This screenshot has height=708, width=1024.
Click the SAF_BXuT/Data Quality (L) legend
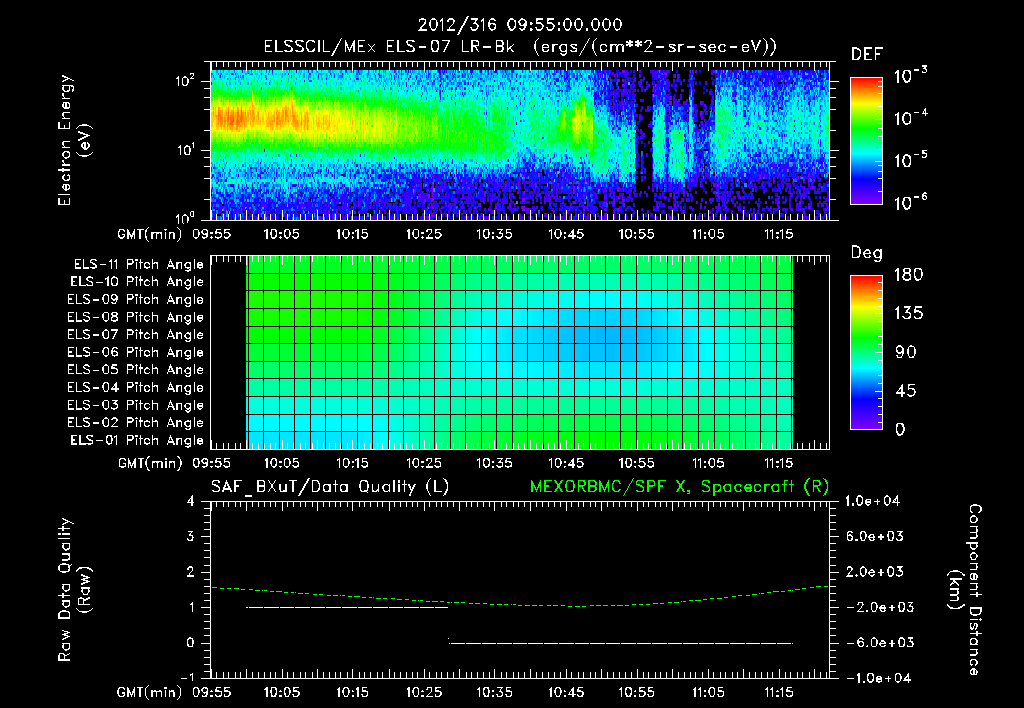pyautogui.click(x=330, y=487)
